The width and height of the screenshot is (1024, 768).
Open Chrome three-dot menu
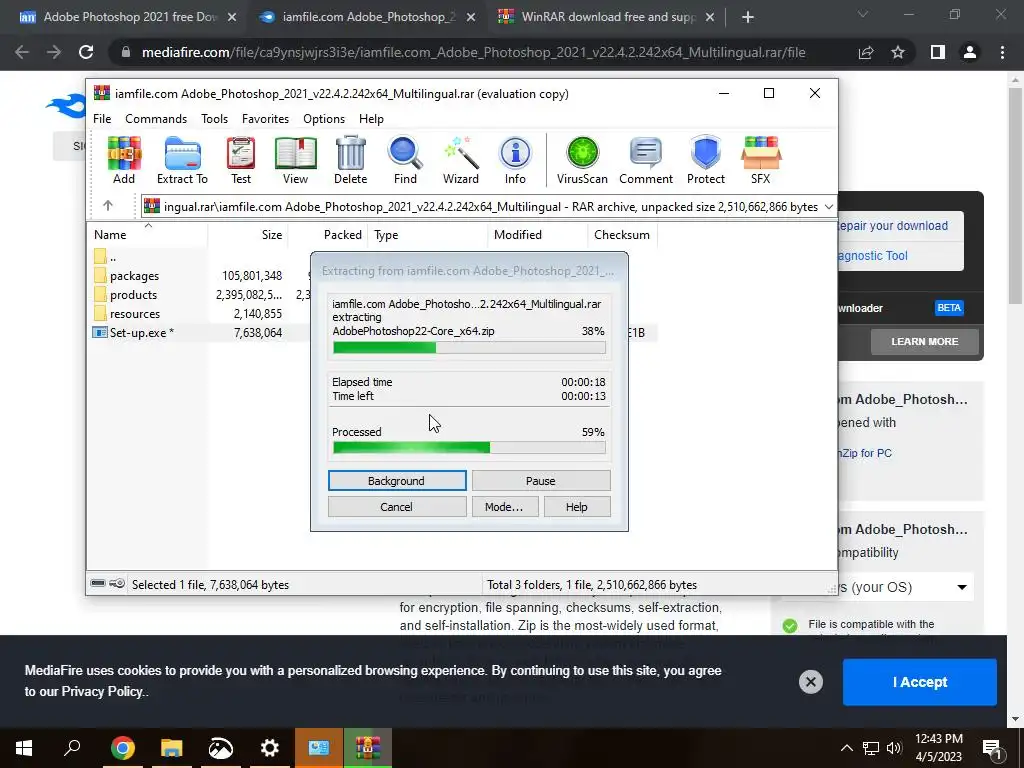(1002, 52)
